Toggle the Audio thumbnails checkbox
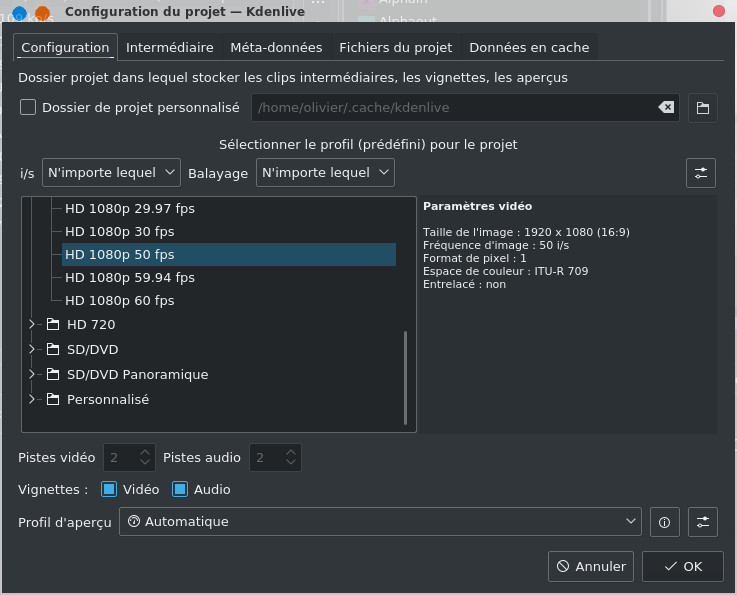 click(x=180, y=489)
